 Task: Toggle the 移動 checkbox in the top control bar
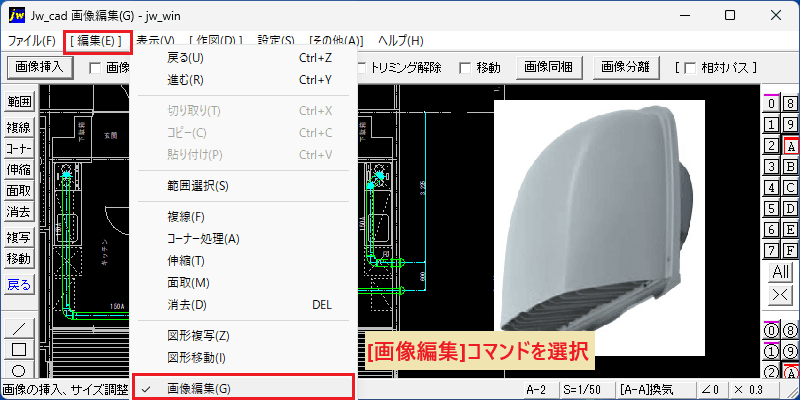coord(465,67)
